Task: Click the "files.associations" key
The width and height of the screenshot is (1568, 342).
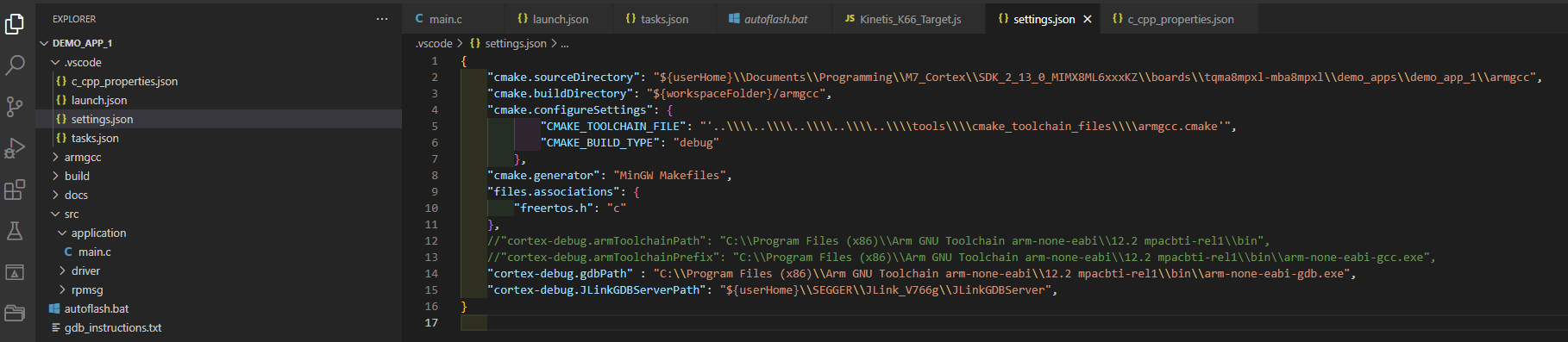Action: [x=554, y=191]
